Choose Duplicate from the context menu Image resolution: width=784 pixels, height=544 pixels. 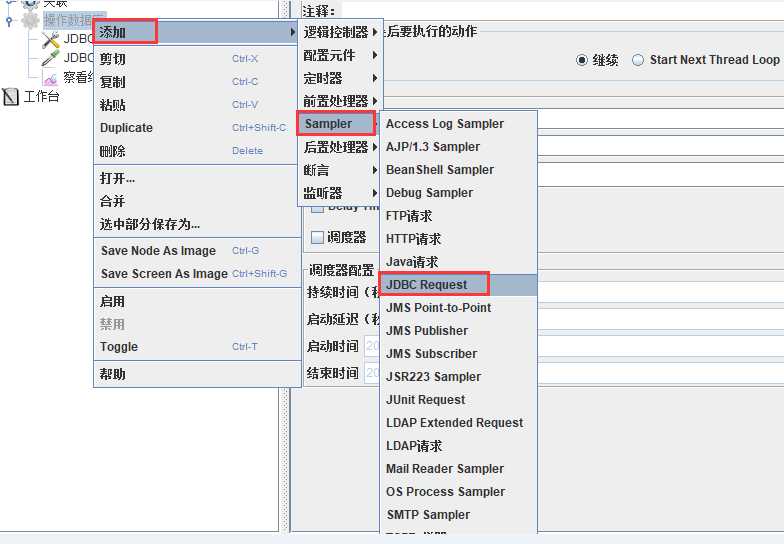[197, 128]
